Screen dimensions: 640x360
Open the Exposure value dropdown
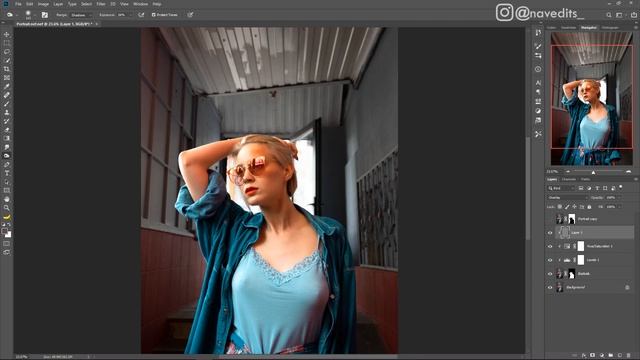(x=130, y=15)
